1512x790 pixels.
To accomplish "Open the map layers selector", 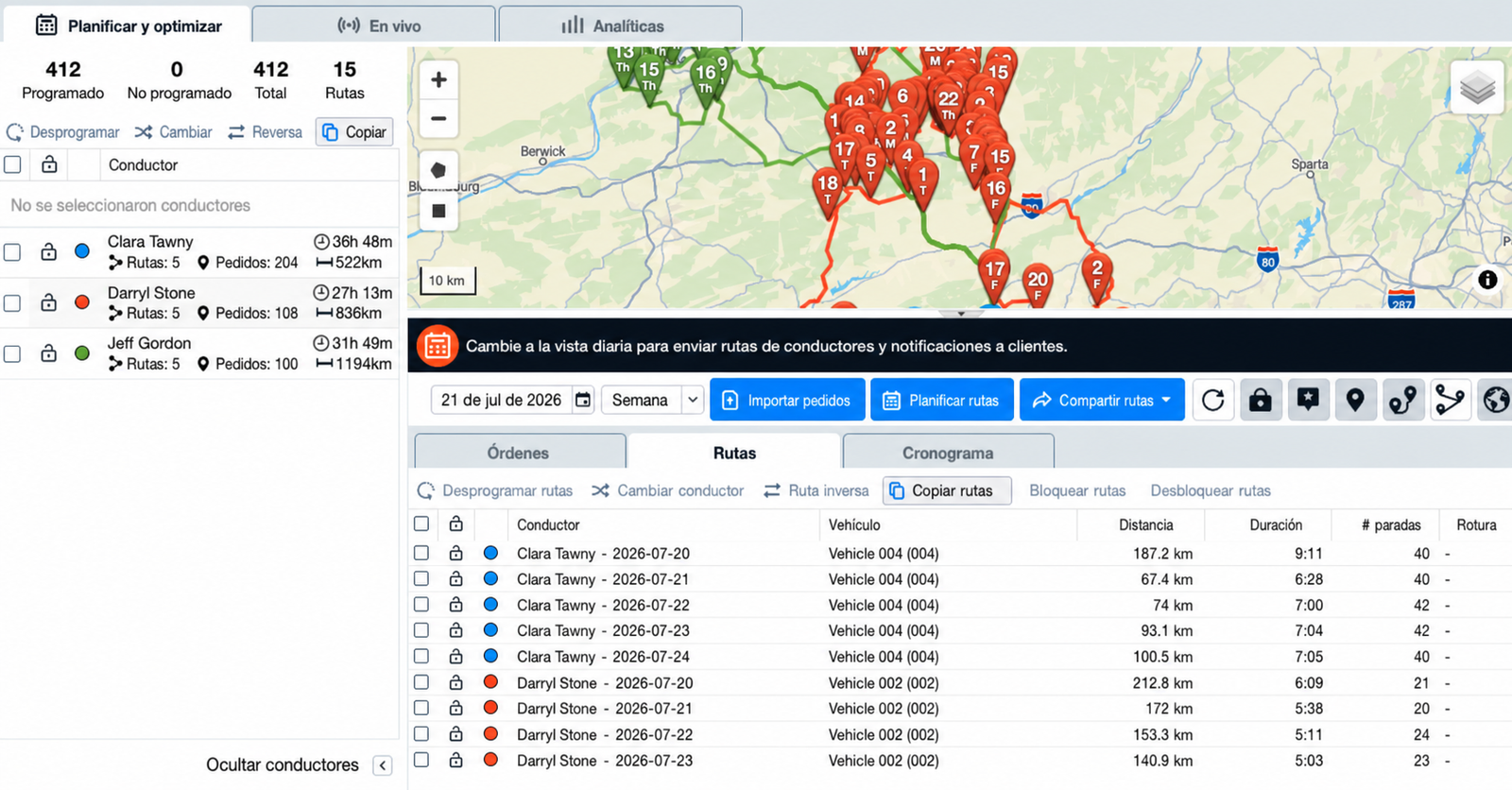I will pyautogui.click(x=1477, y=88).
